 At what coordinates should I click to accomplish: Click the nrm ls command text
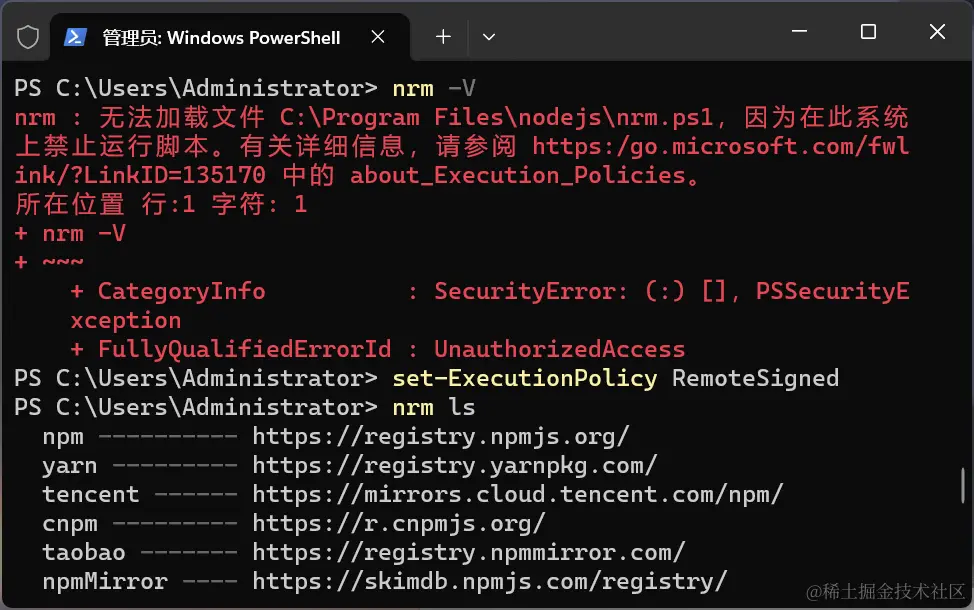coord(433,408)
